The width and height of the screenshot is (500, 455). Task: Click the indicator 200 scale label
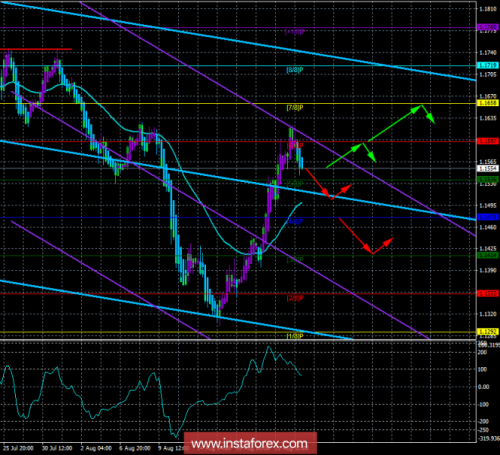[482, 352]
